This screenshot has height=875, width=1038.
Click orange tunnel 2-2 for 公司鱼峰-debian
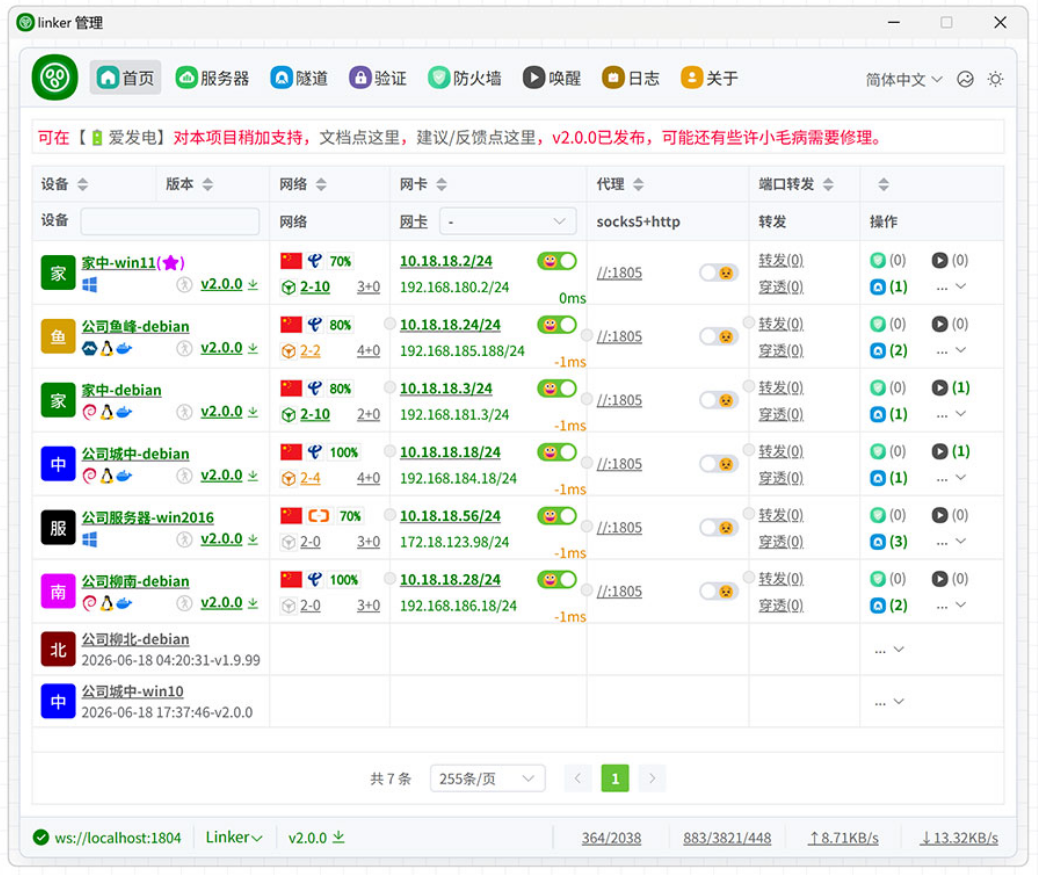coord(301,351)
